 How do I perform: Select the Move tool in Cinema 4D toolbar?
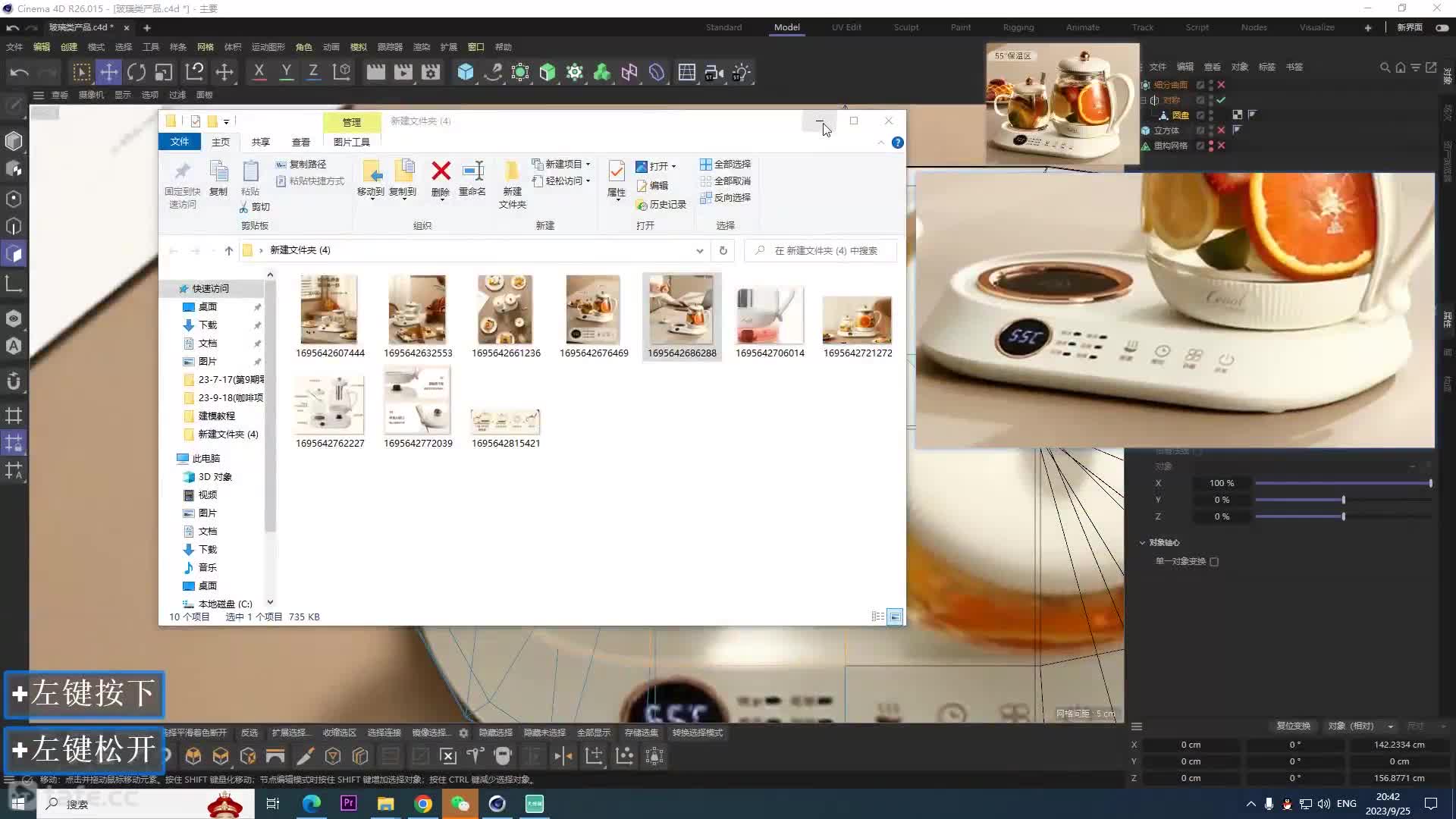[109, 72]
